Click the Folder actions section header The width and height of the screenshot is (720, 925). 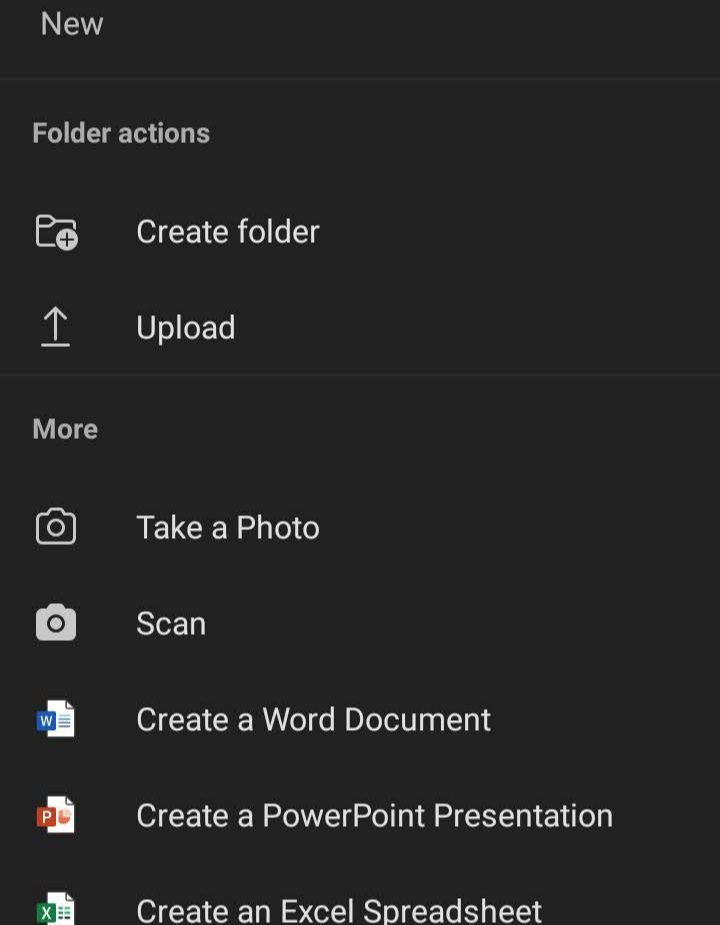pos(121,133)
